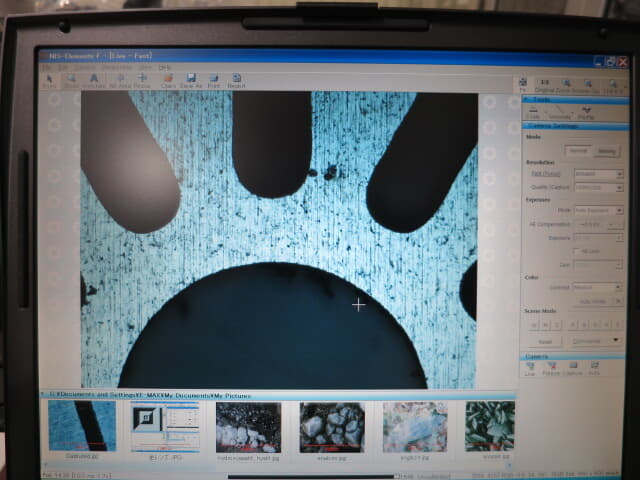640x480 pixels.
Task: Select the third Scene Mode button
Action: pos(557,325)
